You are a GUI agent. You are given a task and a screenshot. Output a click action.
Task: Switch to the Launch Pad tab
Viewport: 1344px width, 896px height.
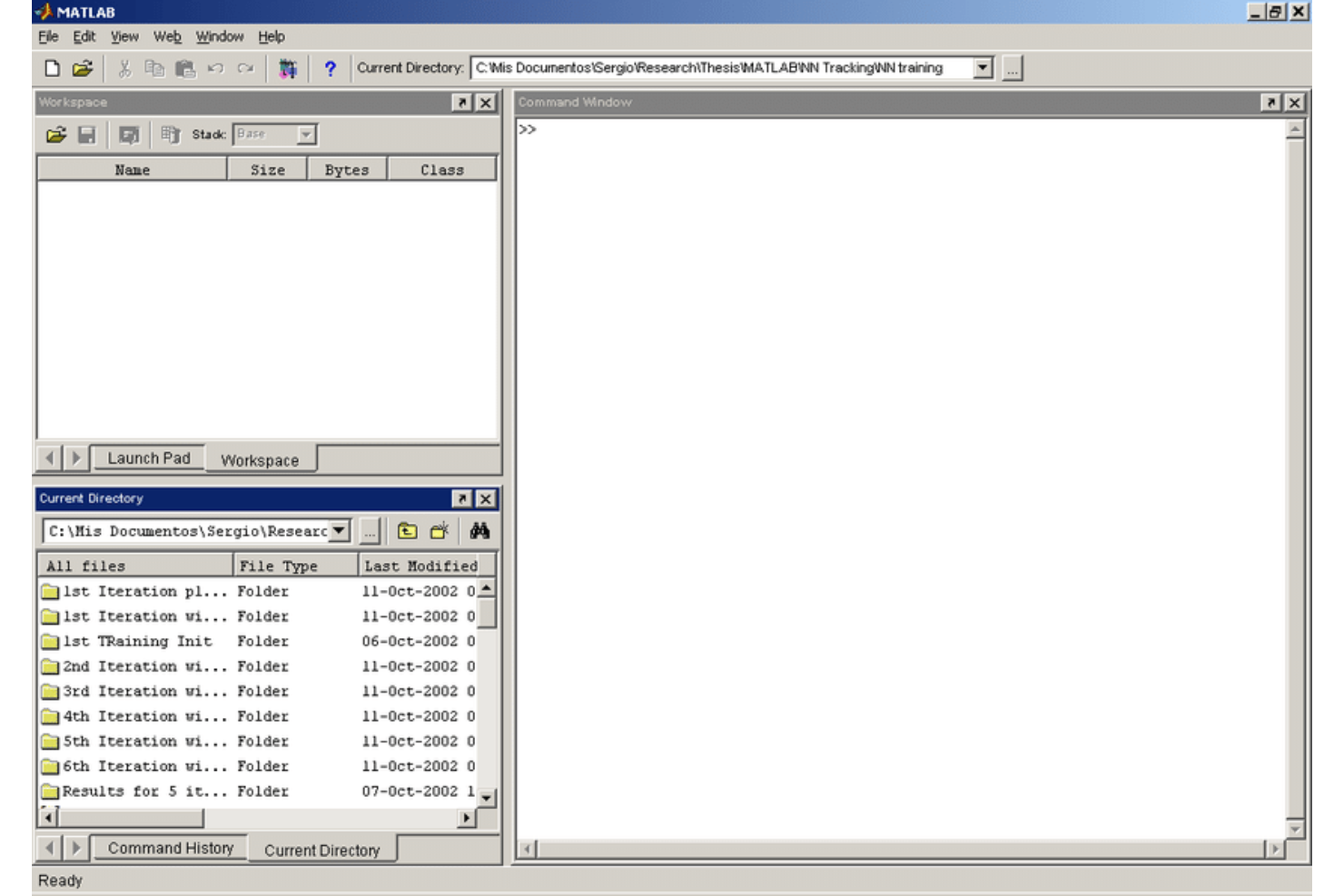point(149,458)
